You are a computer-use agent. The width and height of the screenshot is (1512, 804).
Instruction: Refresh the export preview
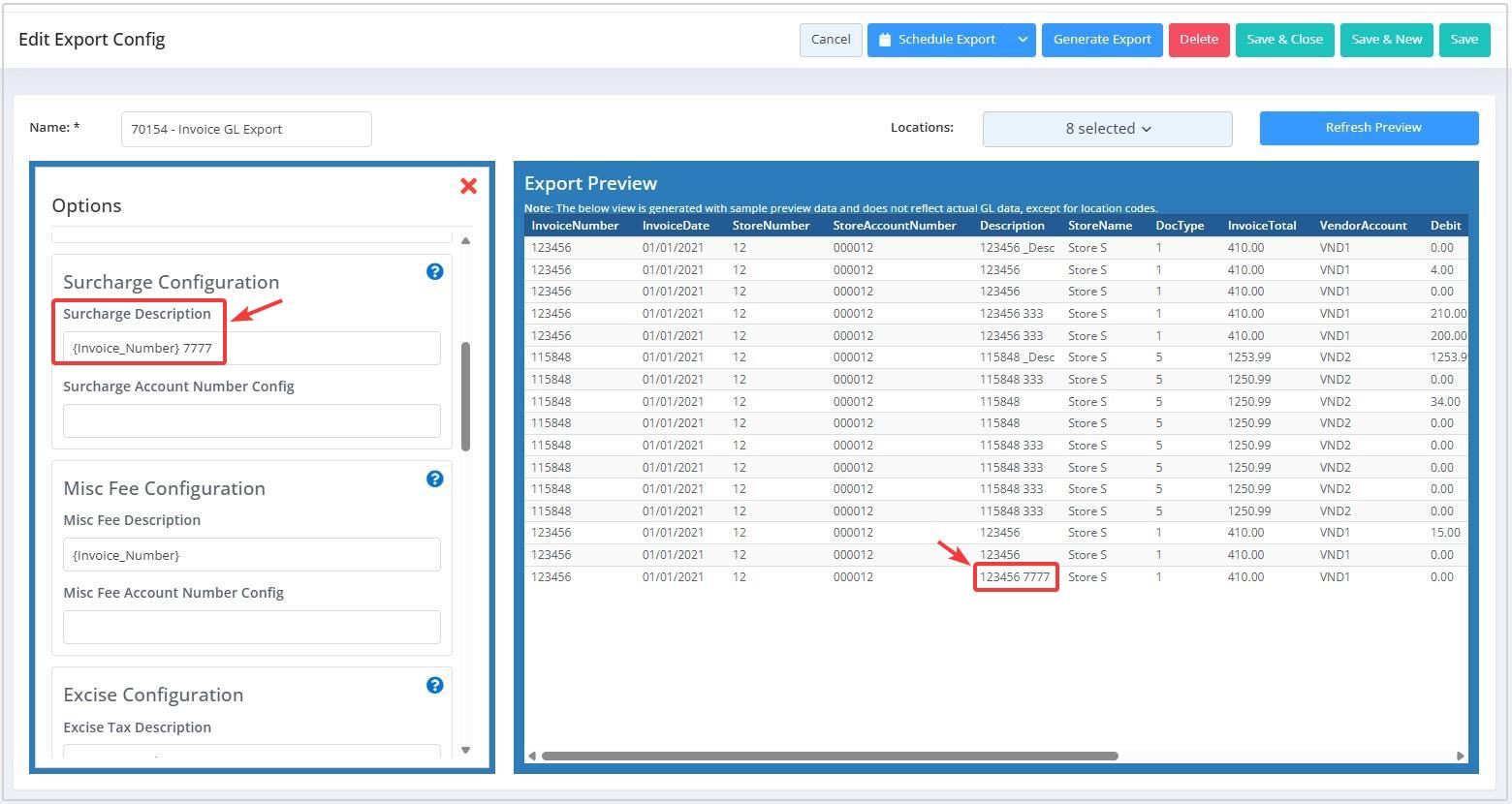pos(1369,128)
